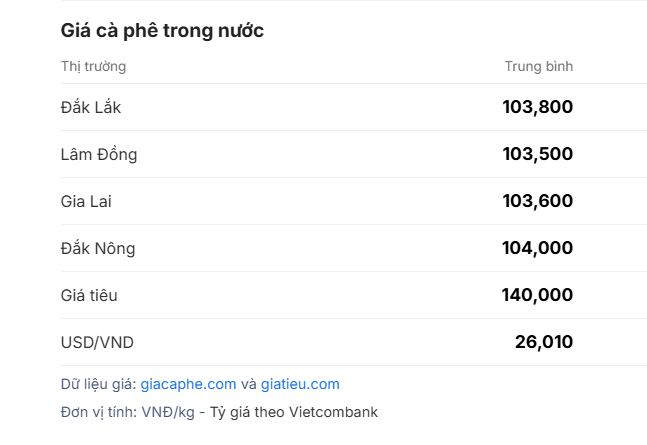The width and height of the screenshot is (647, 445).
Task: Click the Đắk Nông price 104,000
Action: (x=537, y=248)
